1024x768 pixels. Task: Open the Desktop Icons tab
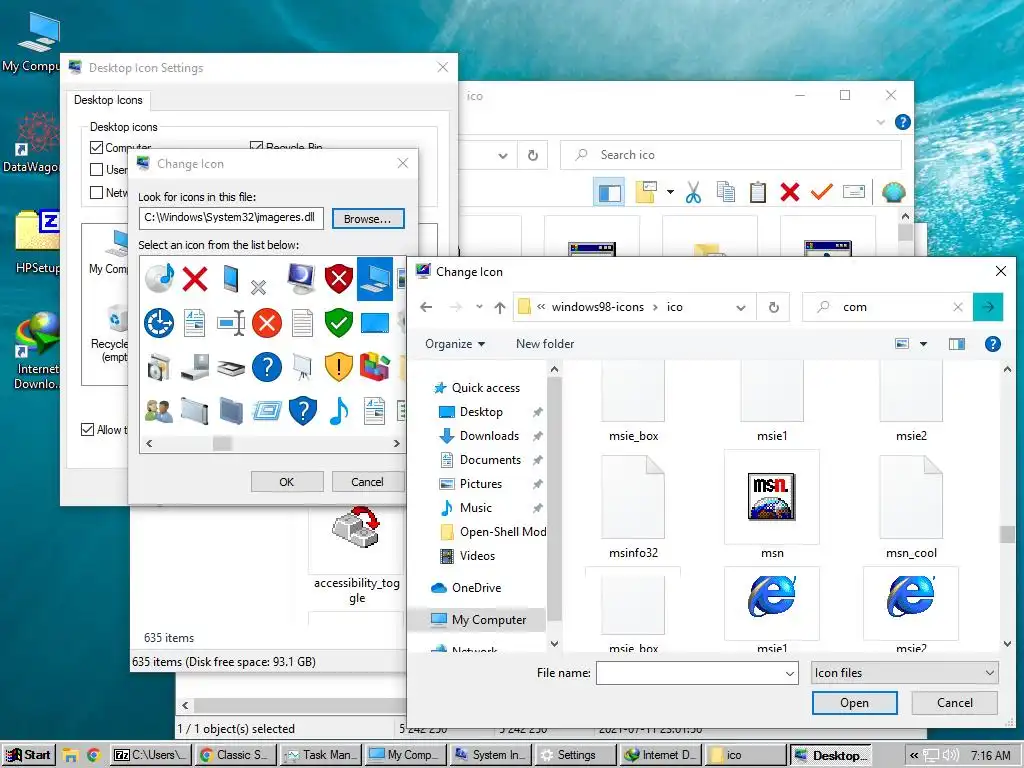tap(108, 100)
